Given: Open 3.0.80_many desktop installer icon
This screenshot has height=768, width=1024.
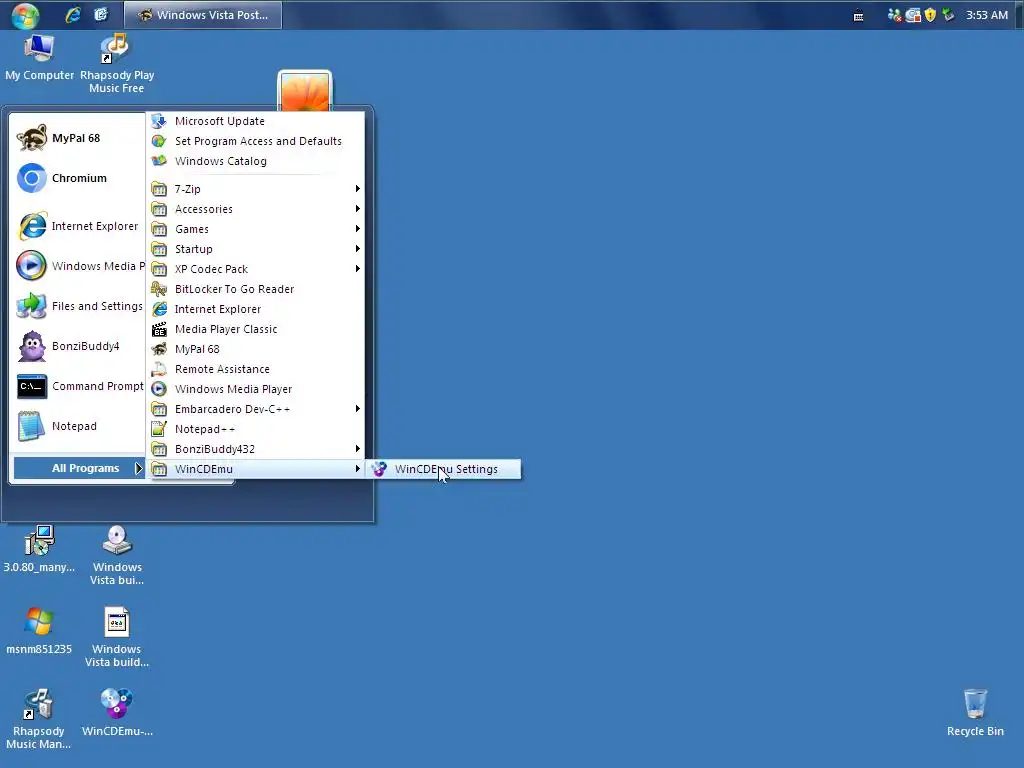Looking at the screenshot, I should tap(39, 549).
